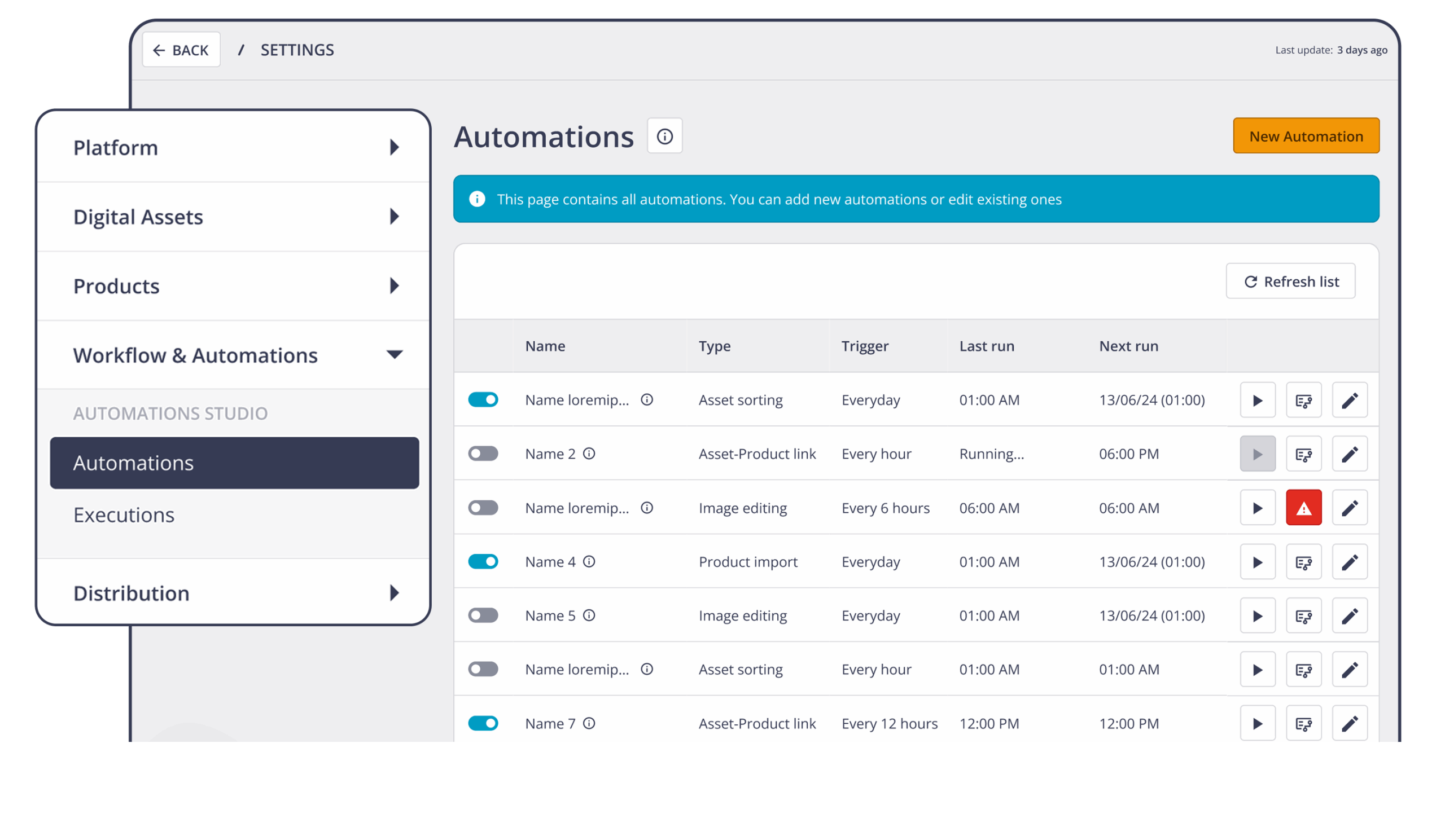Play the first Asset sorting automation
1445x840 pixels.
[1257, 400]
